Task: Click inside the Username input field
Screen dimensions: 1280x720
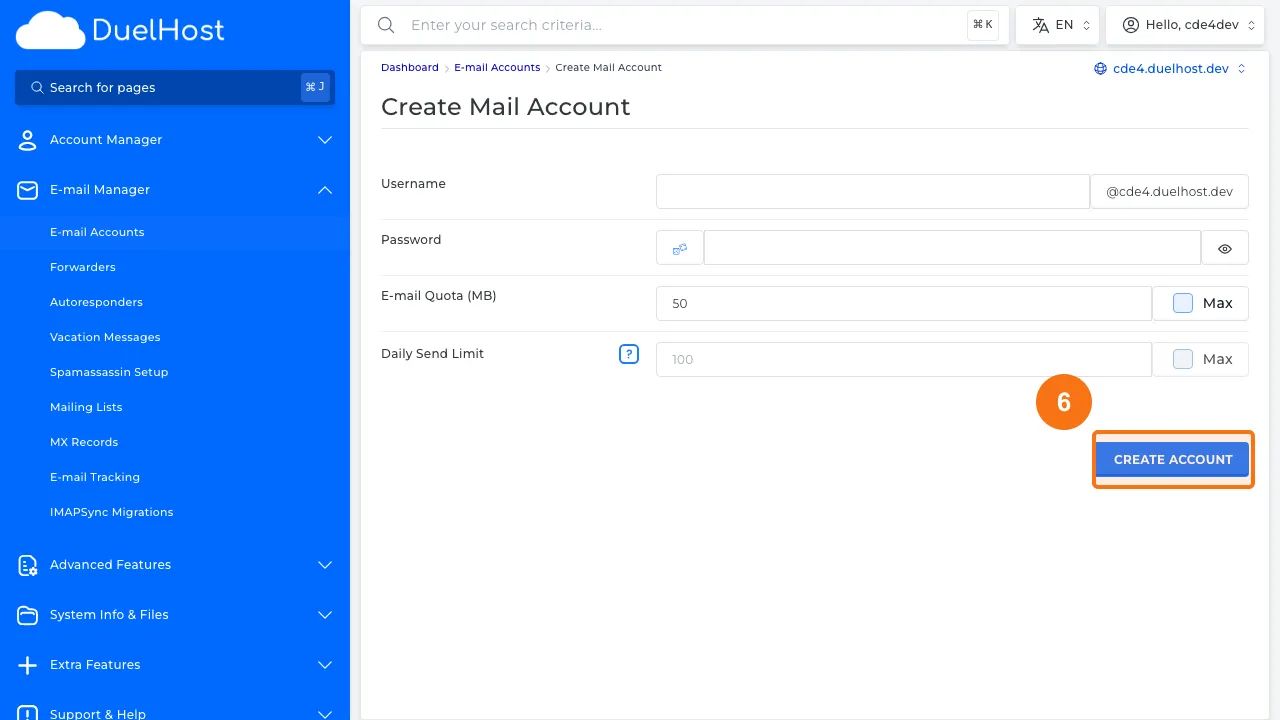Action: [x=871, y=191]
